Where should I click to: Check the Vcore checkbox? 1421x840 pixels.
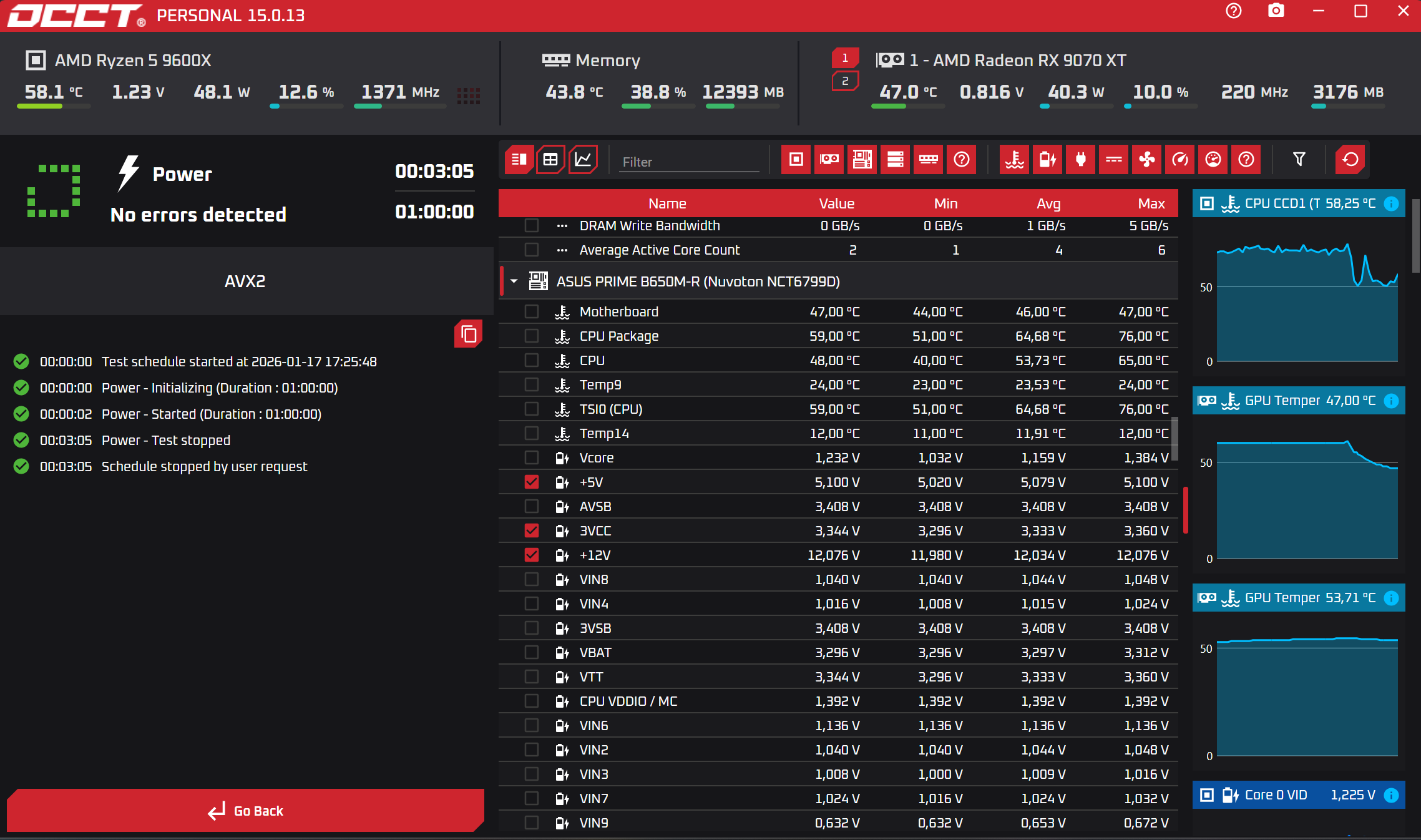coord(532,457)
